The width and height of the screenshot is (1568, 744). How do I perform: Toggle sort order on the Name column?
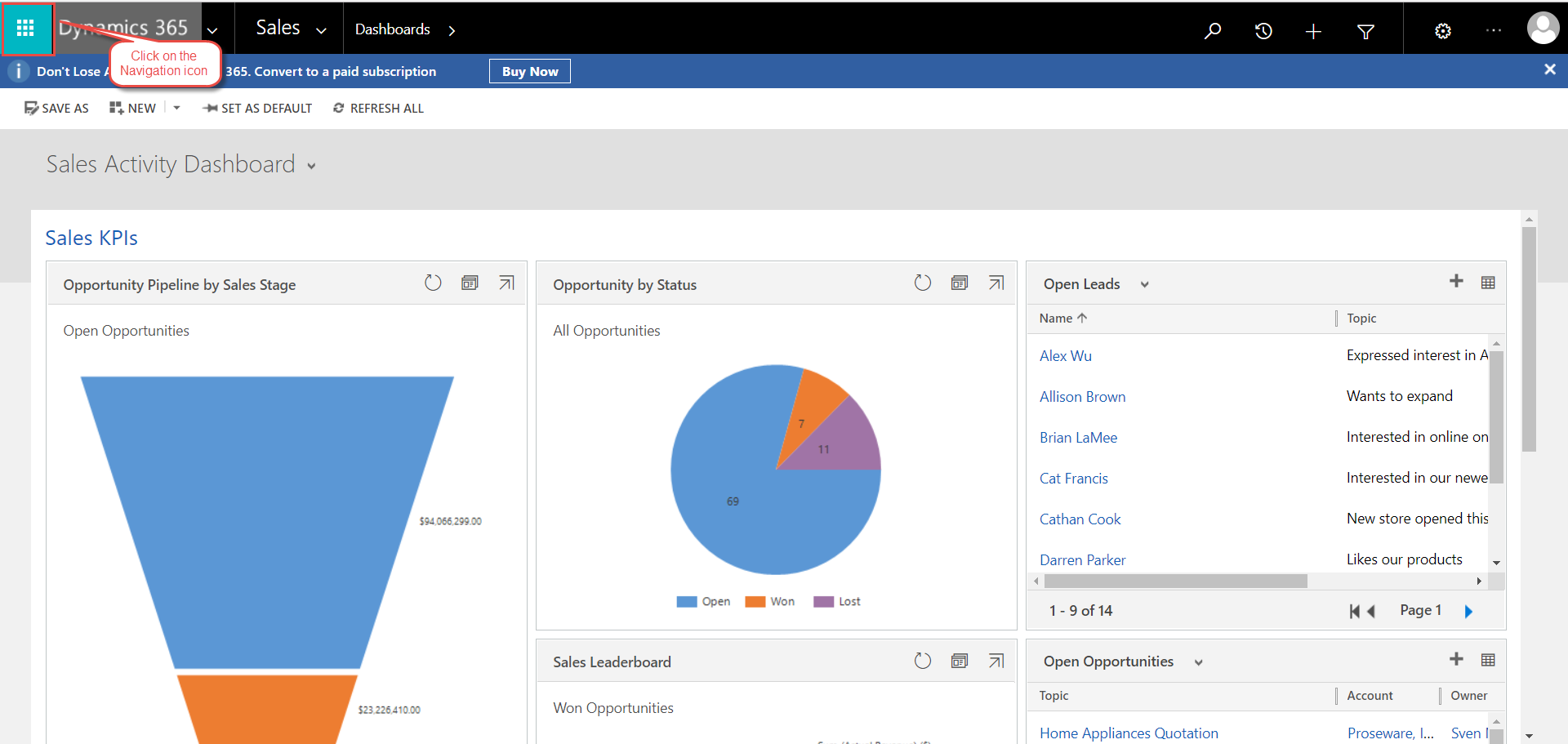click(1061, 318)
